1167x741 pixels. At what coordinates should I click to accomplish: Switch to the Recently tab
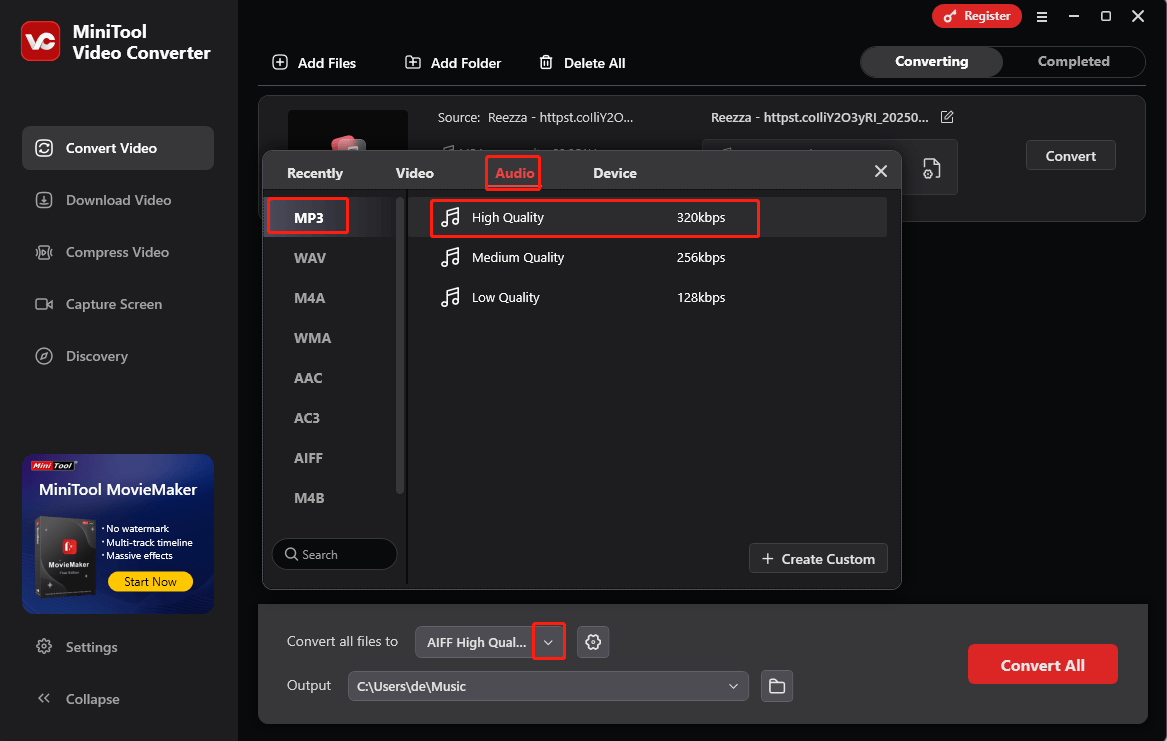tap(315, 173)
